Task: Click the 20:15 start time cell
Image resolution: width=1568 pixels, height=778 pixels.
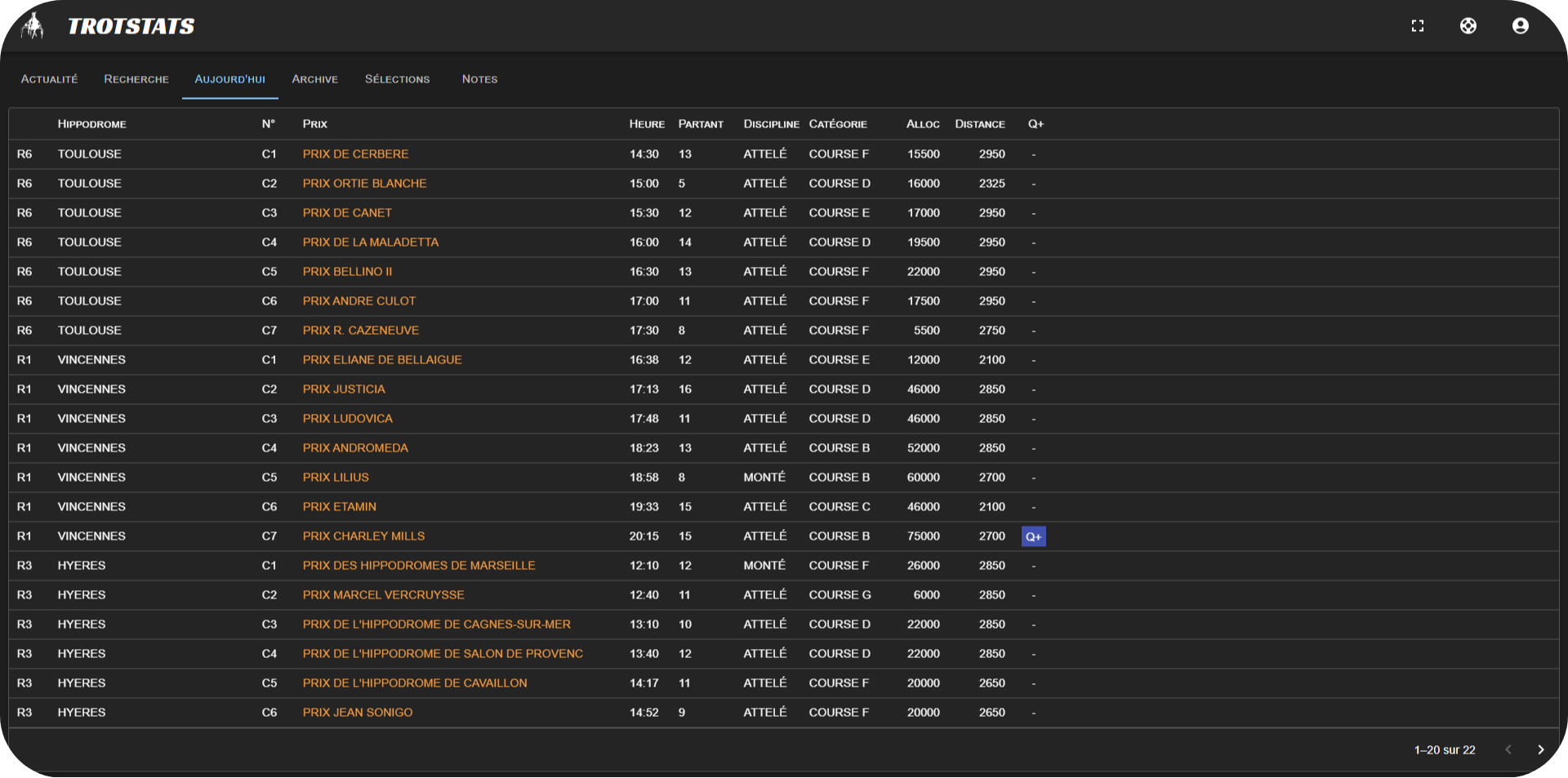Action: [644, 536]
